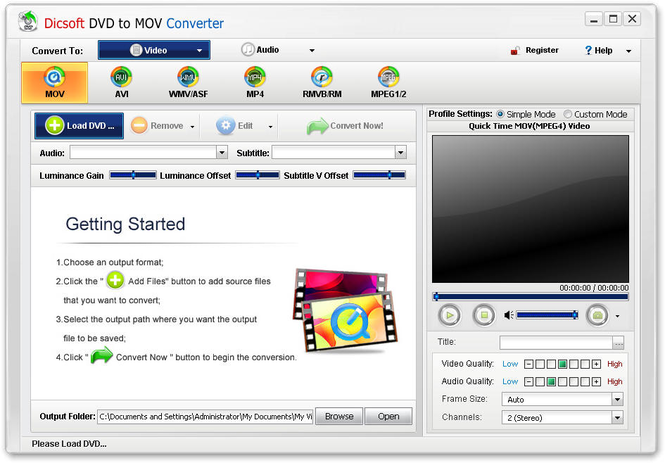Select the AVI output format icon
The width and height of the screenshot is (665, 463).
point(121,83)
